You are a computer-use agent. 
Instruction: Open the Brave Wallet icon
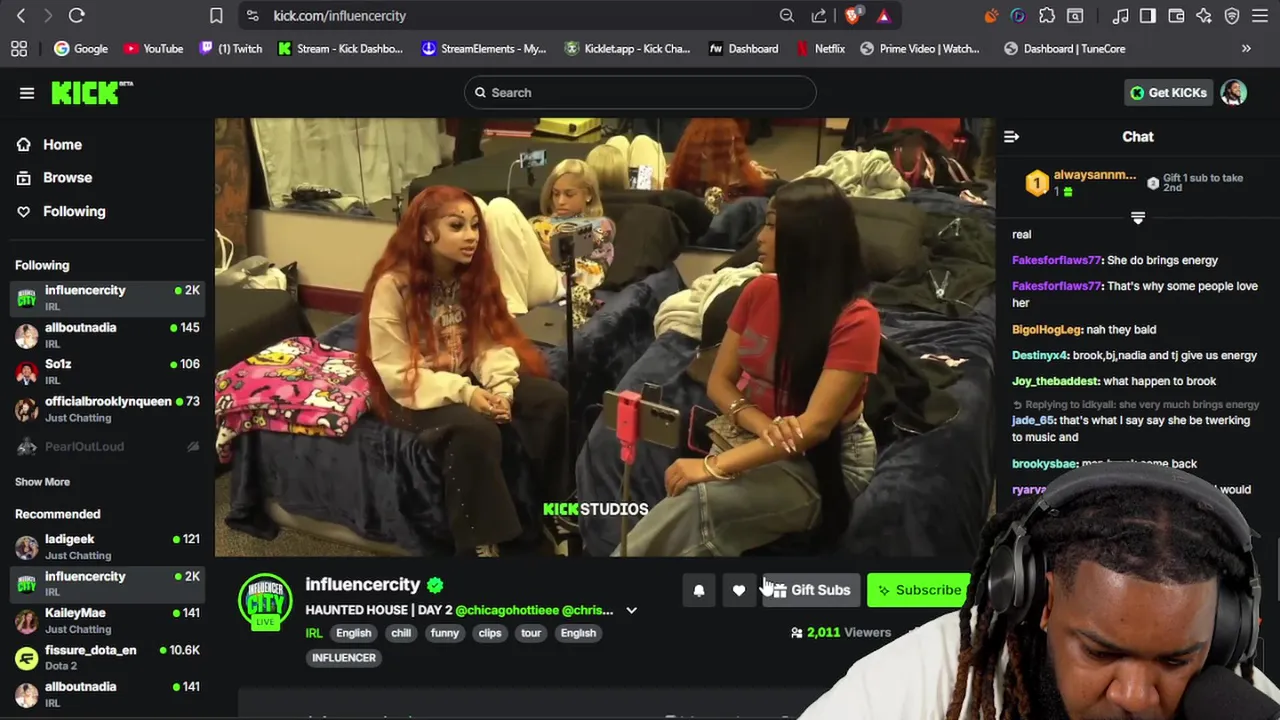tap(1176, 16)
